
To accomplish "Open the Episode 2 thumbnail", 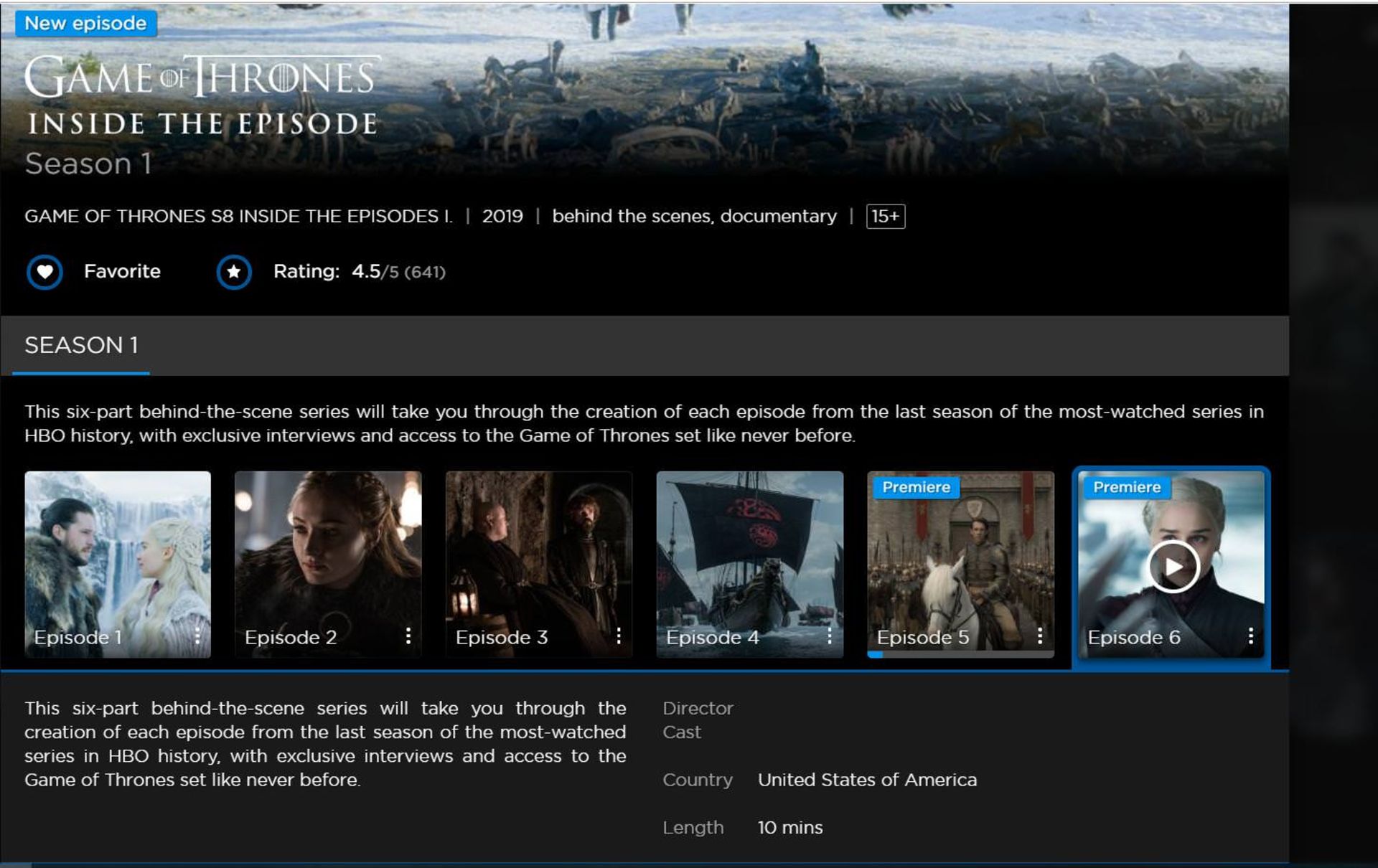I will pyautogui.click(x=328, y=565).
